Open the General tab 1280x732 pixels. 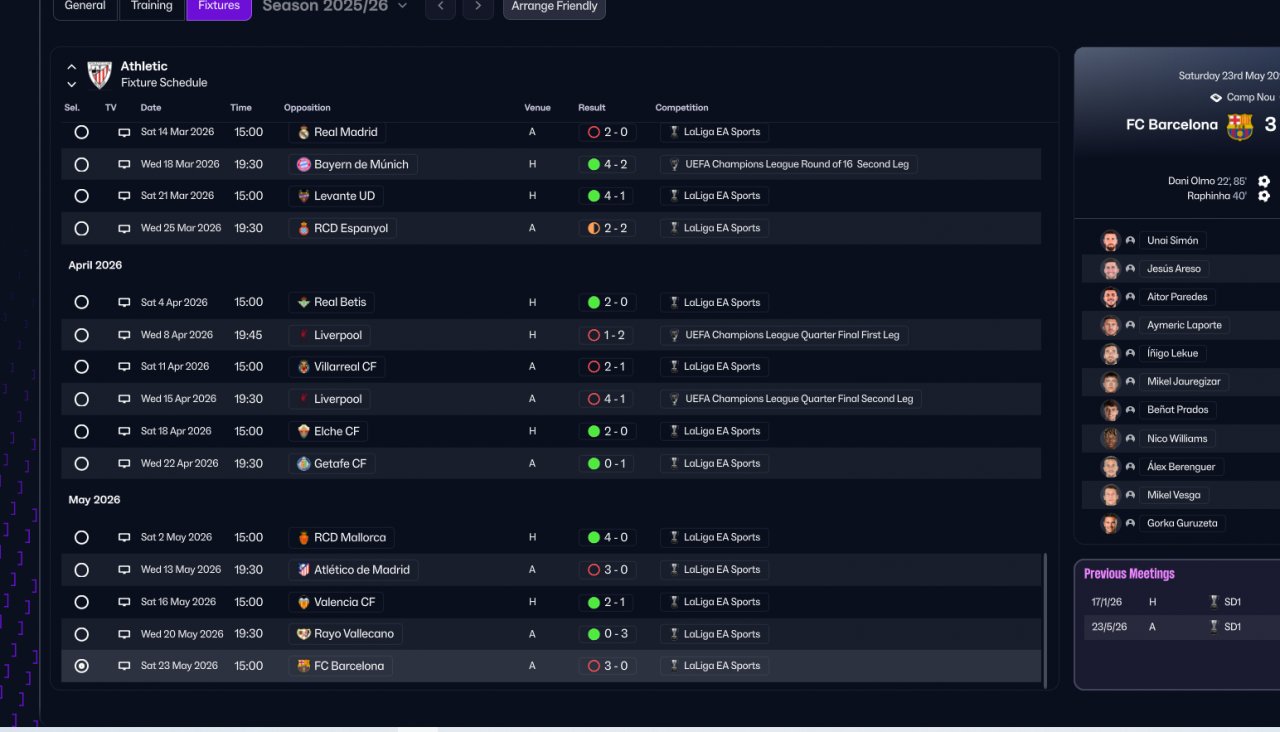point(85,6)
